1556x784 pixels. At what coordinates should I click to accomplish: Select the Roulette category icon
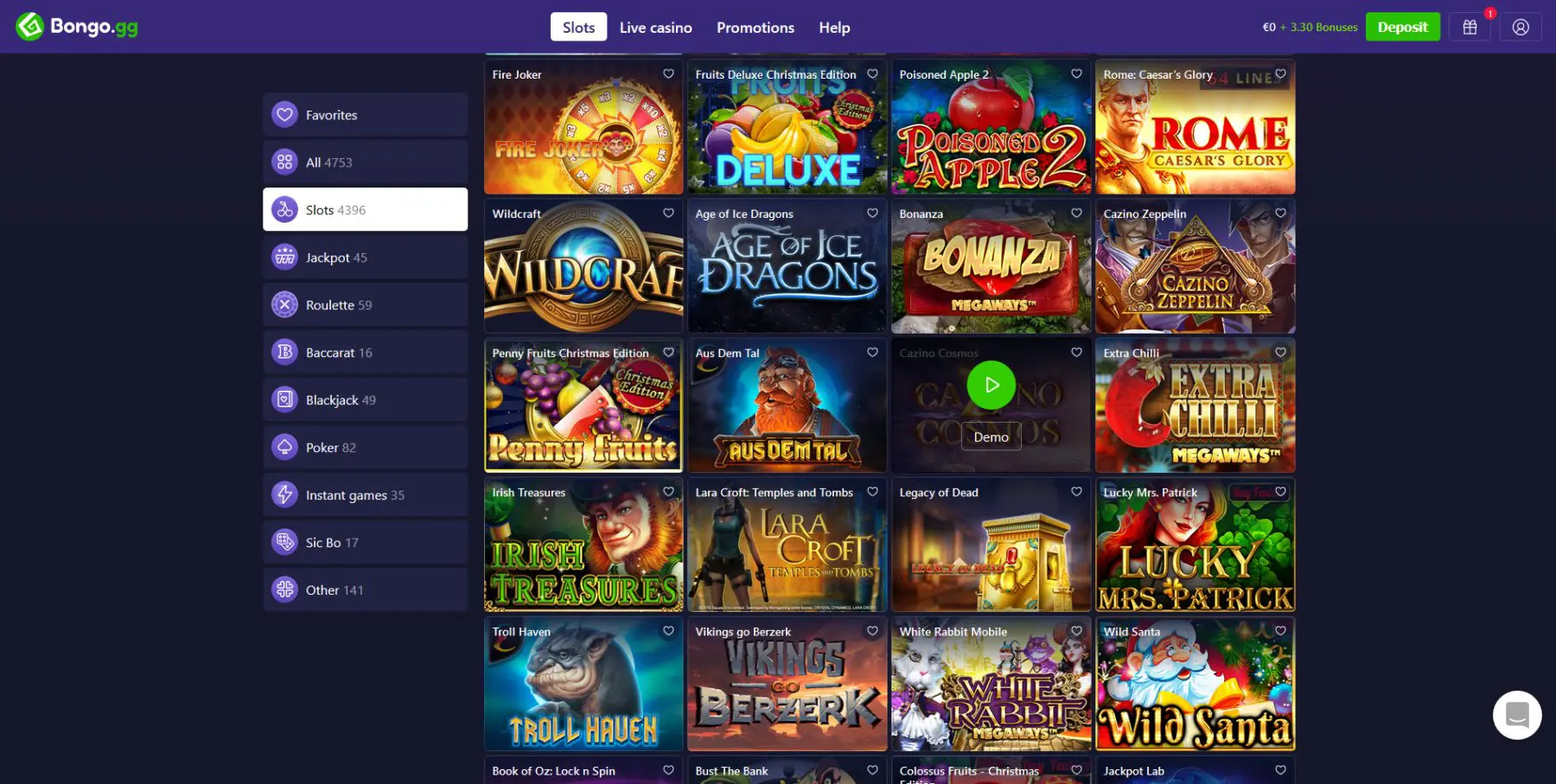coord(284,304)
